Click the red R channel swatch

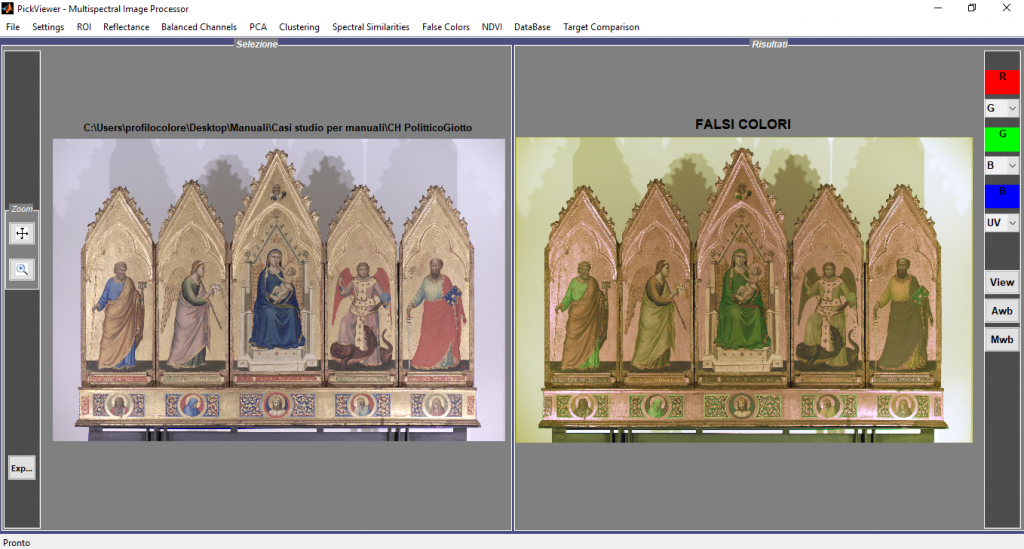tap(1002, 82)
